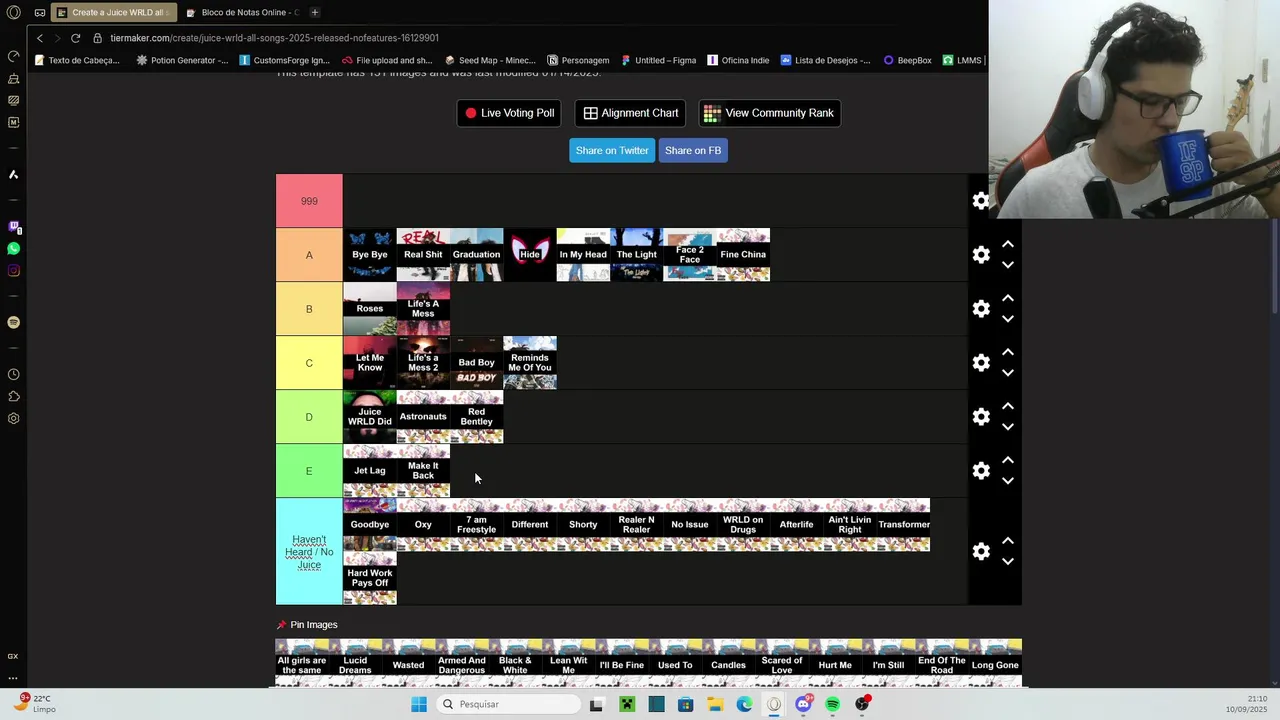1280x720 pixels.
Task: Select the Bad Boy song tile
Action: tap(476, 363)
